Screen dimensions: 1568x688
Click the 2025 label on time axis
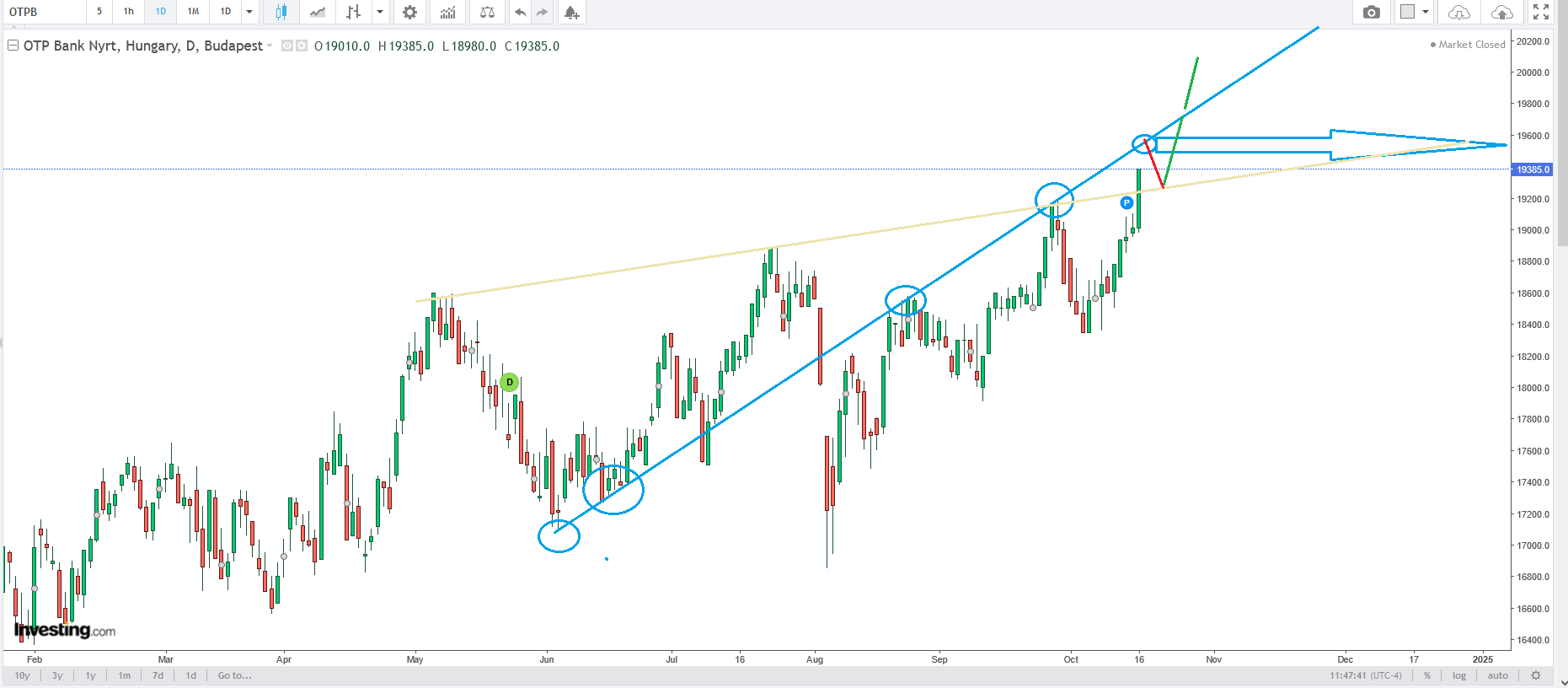(x=1483, y=659)
